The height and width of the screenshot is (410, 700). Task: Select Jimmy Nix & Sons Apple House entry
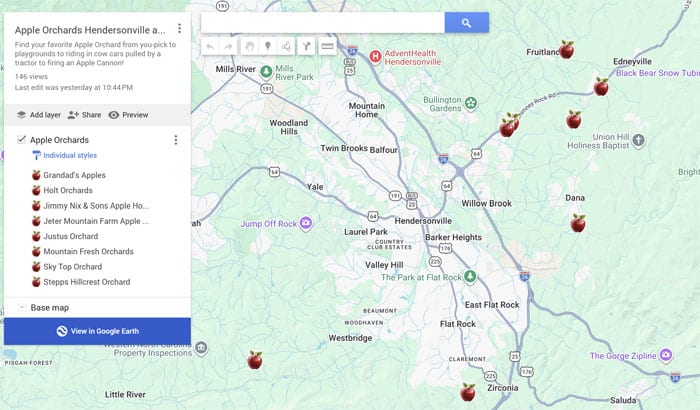click(x=96, y=206)
